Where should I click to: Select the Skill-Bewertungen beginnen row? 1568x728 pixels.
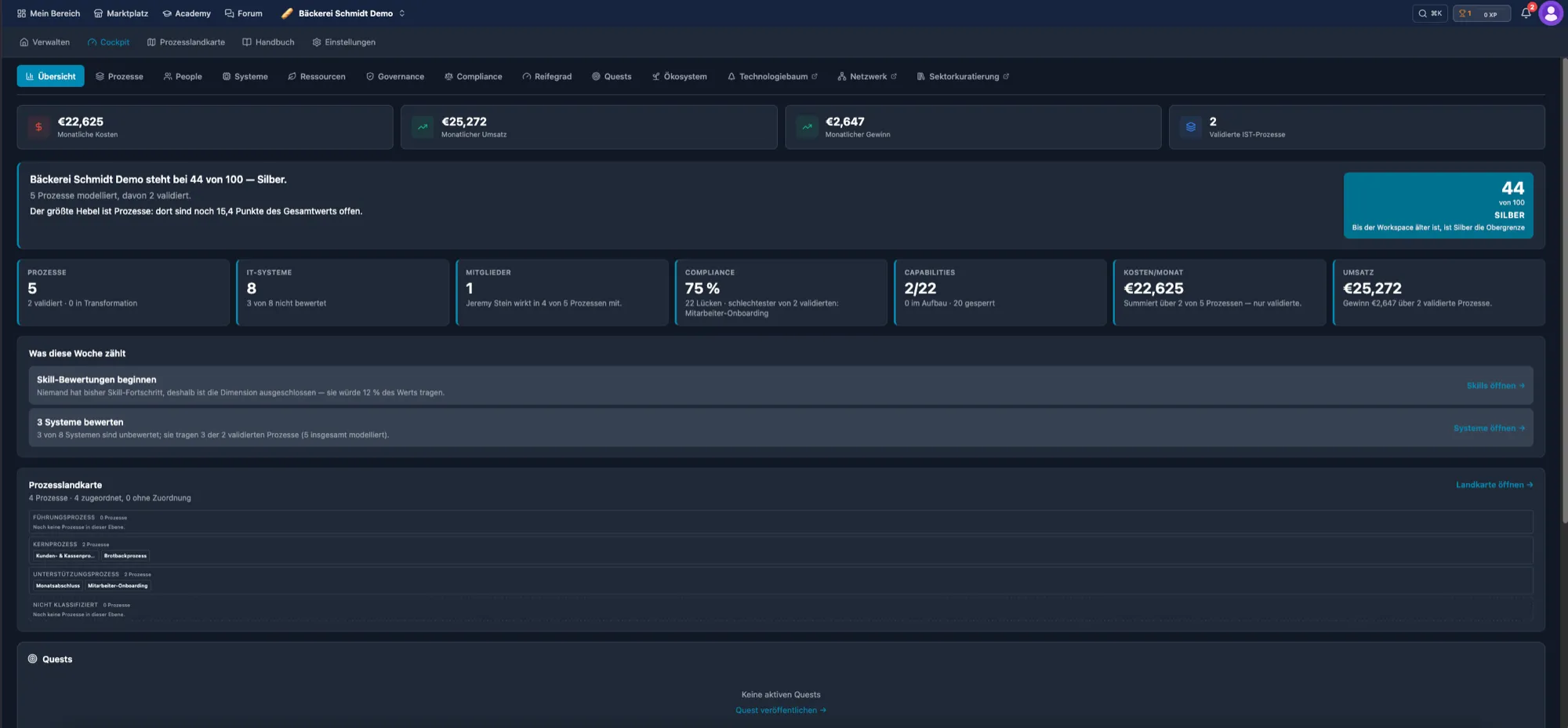tap(781, 385)
